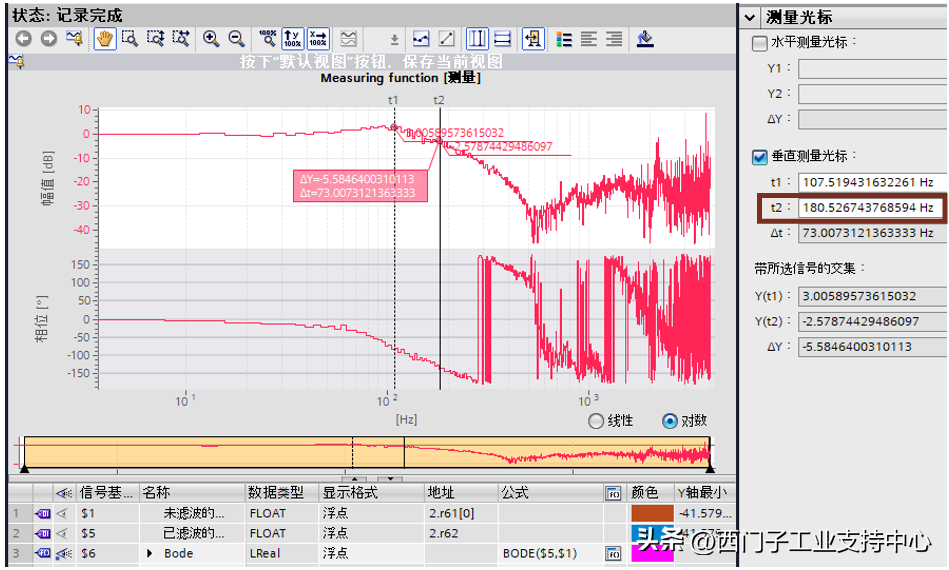This screenshot has width=949, height=570.
Task: Select the pan (hand) tool
Action: click(x=105, y=38)
